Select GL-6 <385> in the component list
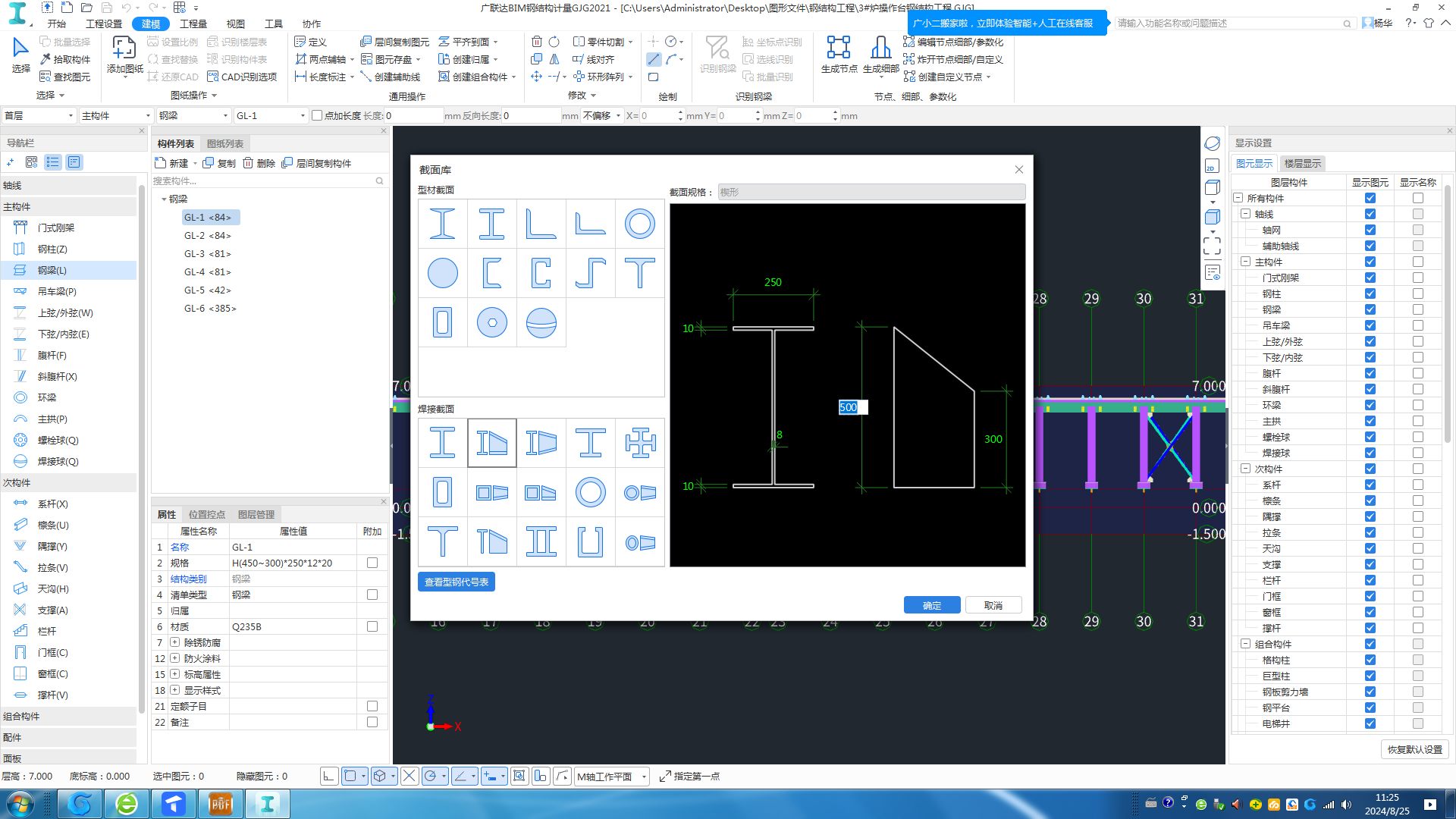 click(x=210, y=309)
